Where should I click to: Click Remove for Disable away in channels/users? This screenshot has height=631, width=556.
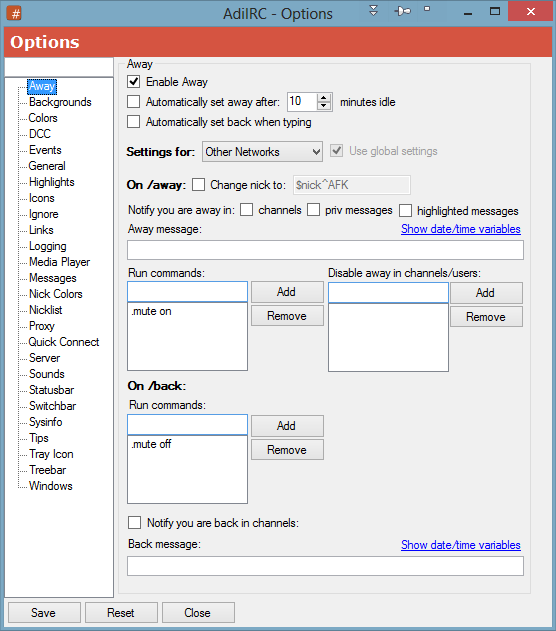pyautogui.click(x=486, y=317)
